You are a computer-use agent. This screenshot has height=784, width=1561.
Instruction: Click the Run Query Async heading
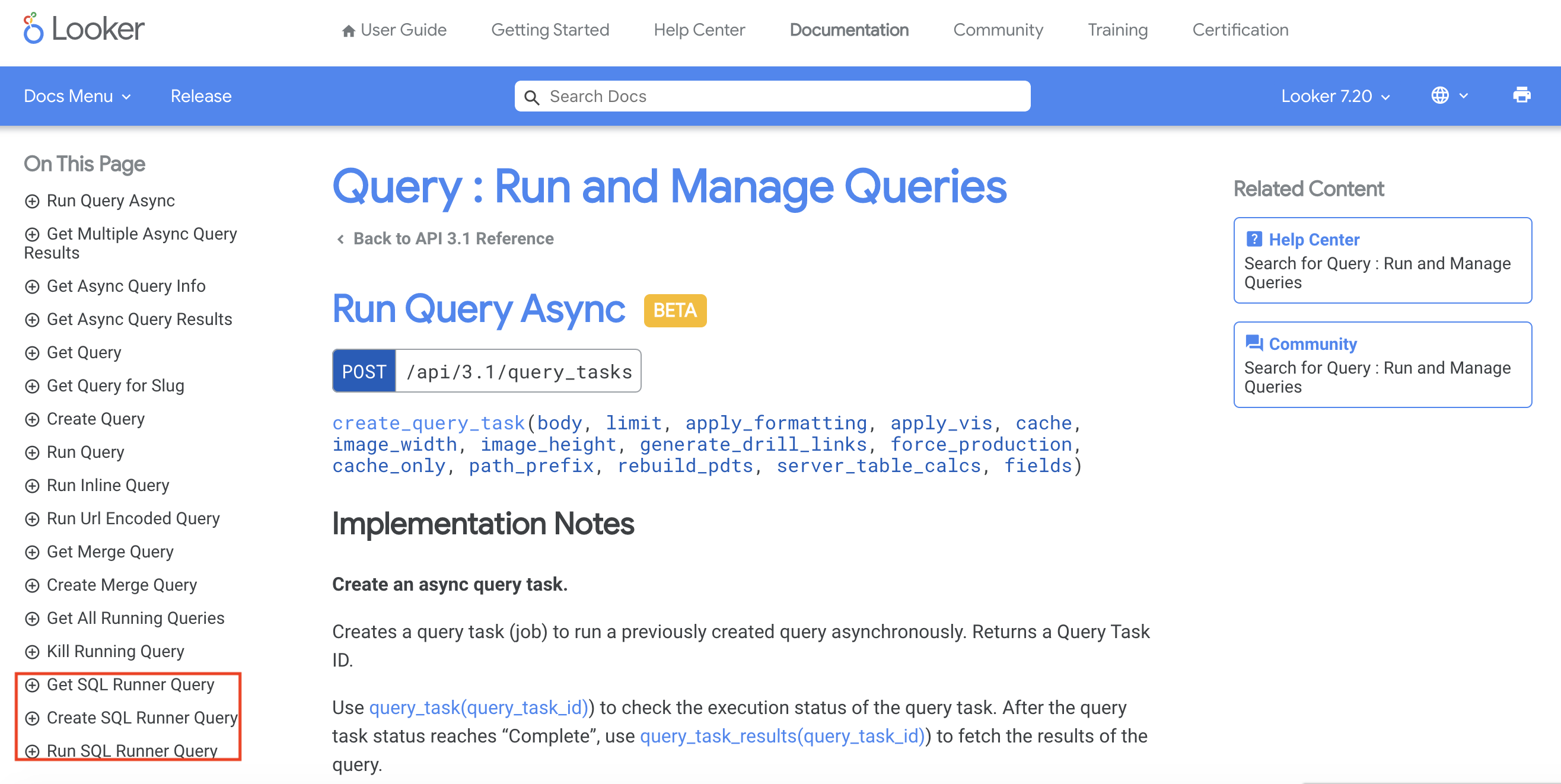(x=478, y=310)
